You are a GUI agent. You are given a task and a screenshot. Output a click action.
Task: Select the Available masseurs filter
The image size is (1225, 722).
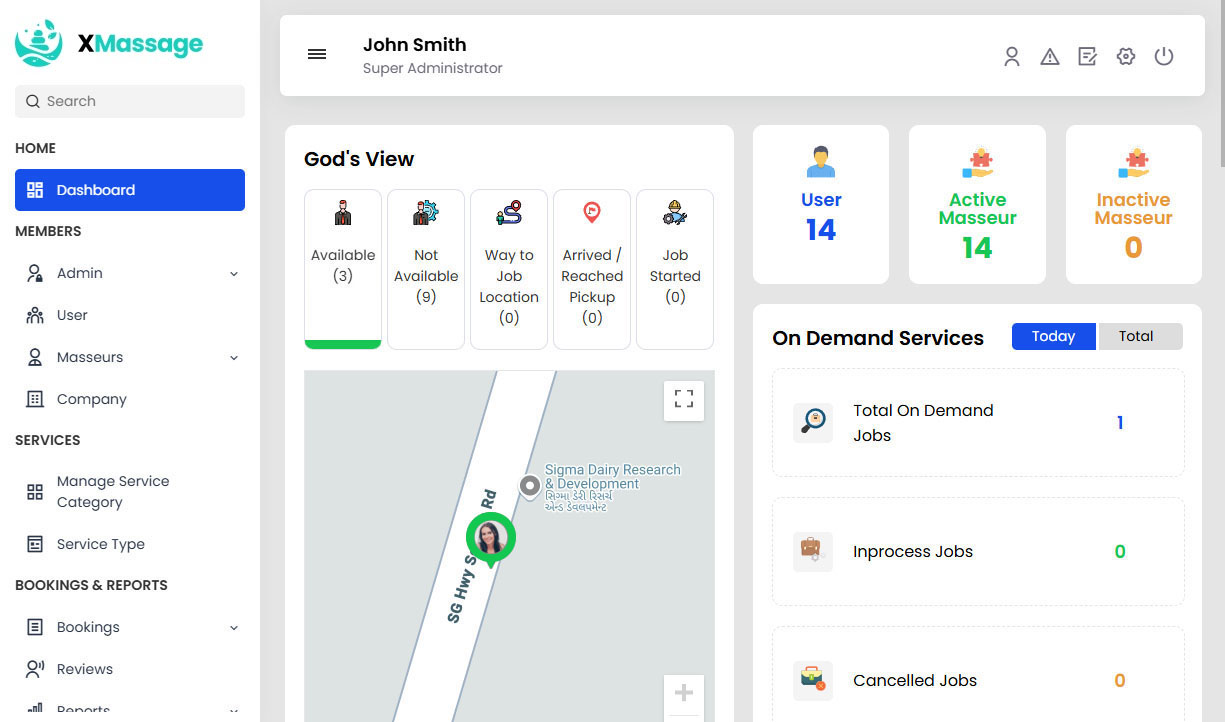pos(343,268)
